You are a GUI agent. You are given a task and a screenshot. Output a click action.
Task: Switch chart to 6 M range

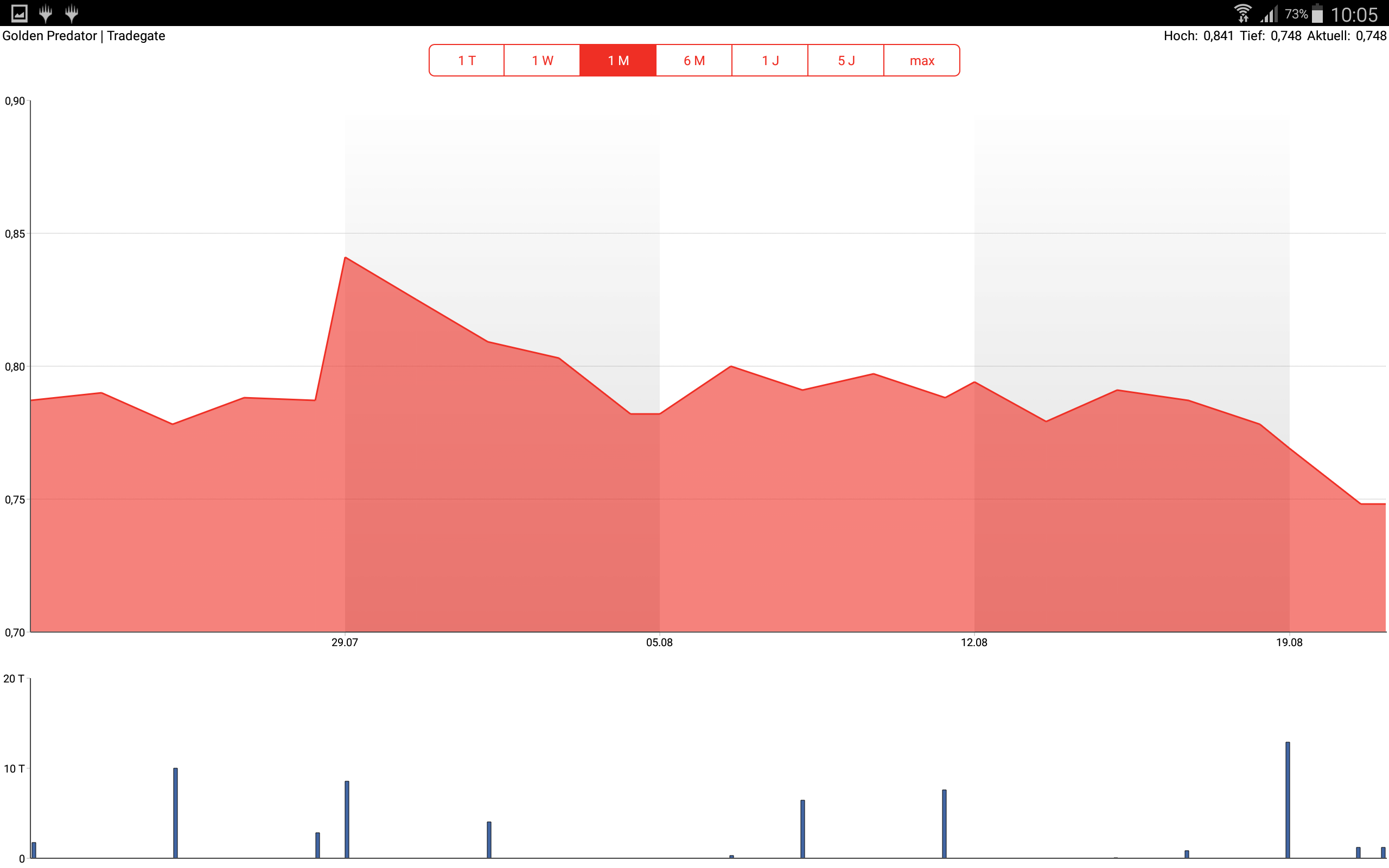click(x=694, y=60)
